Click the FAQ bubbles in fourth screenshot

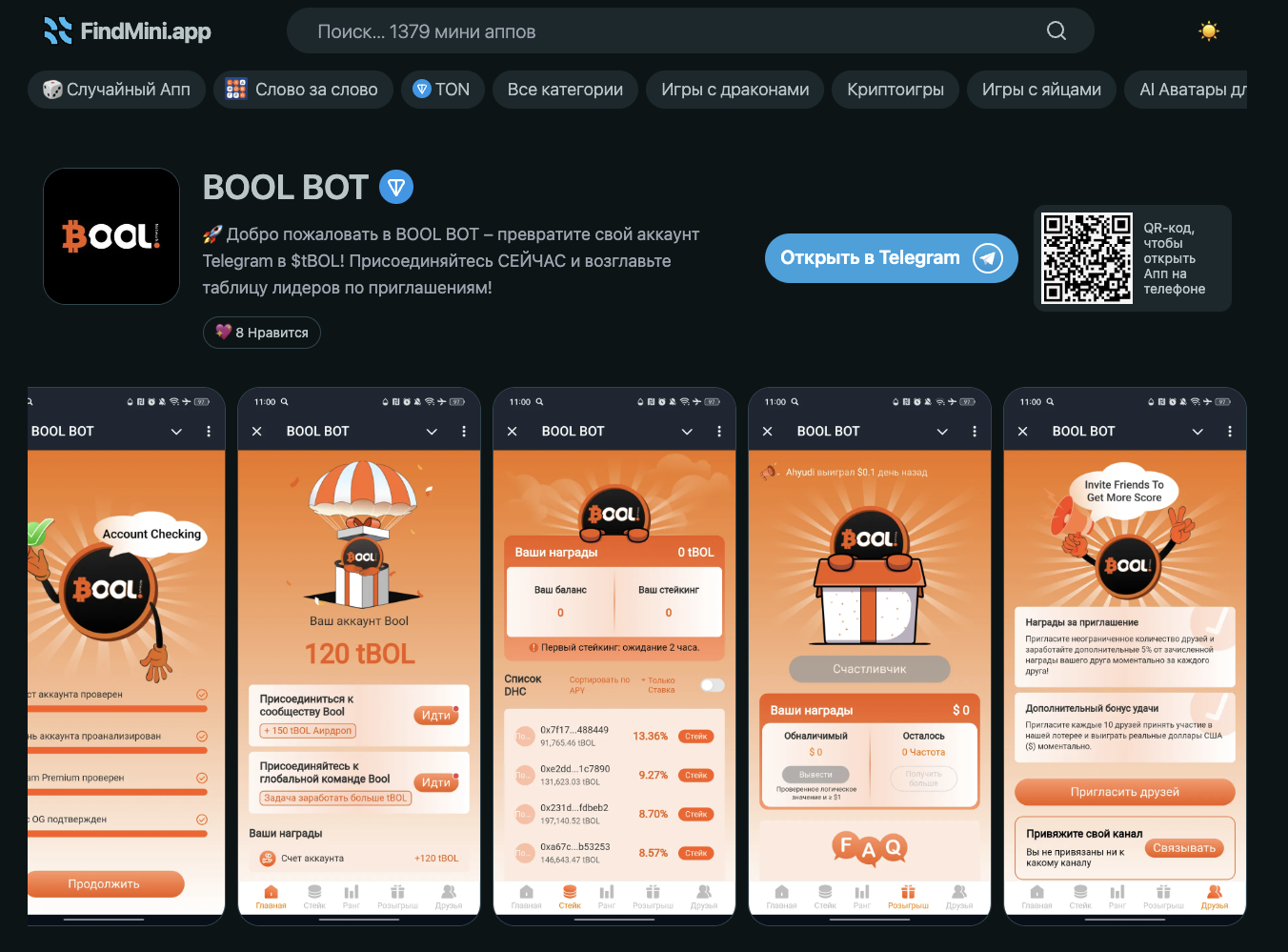[x=869, y=846]
